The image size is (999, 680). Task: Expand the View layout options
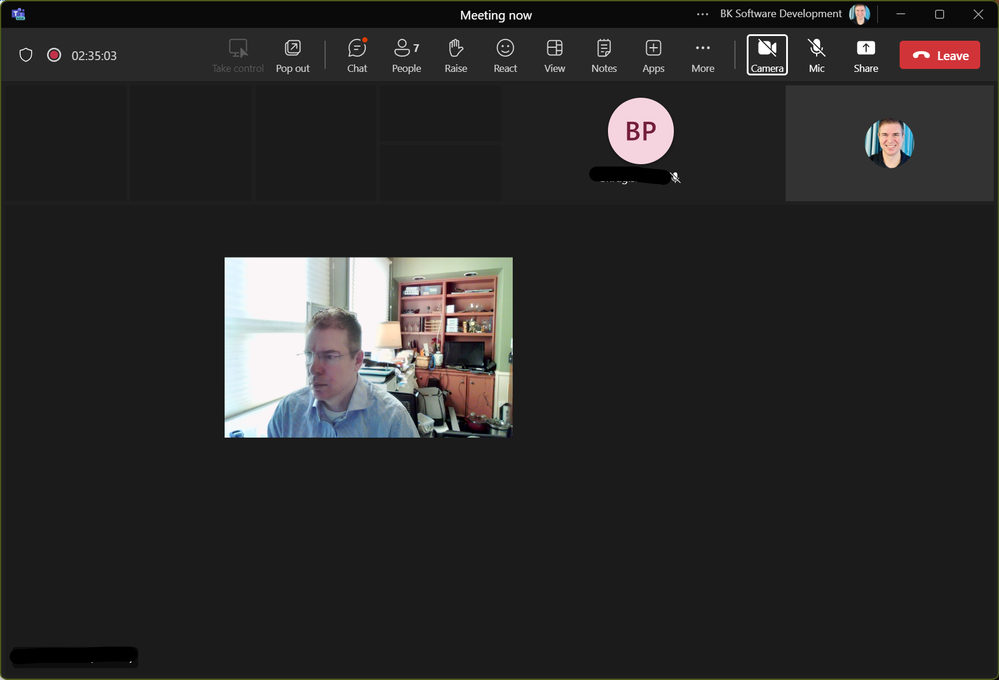tap(554, 55)
